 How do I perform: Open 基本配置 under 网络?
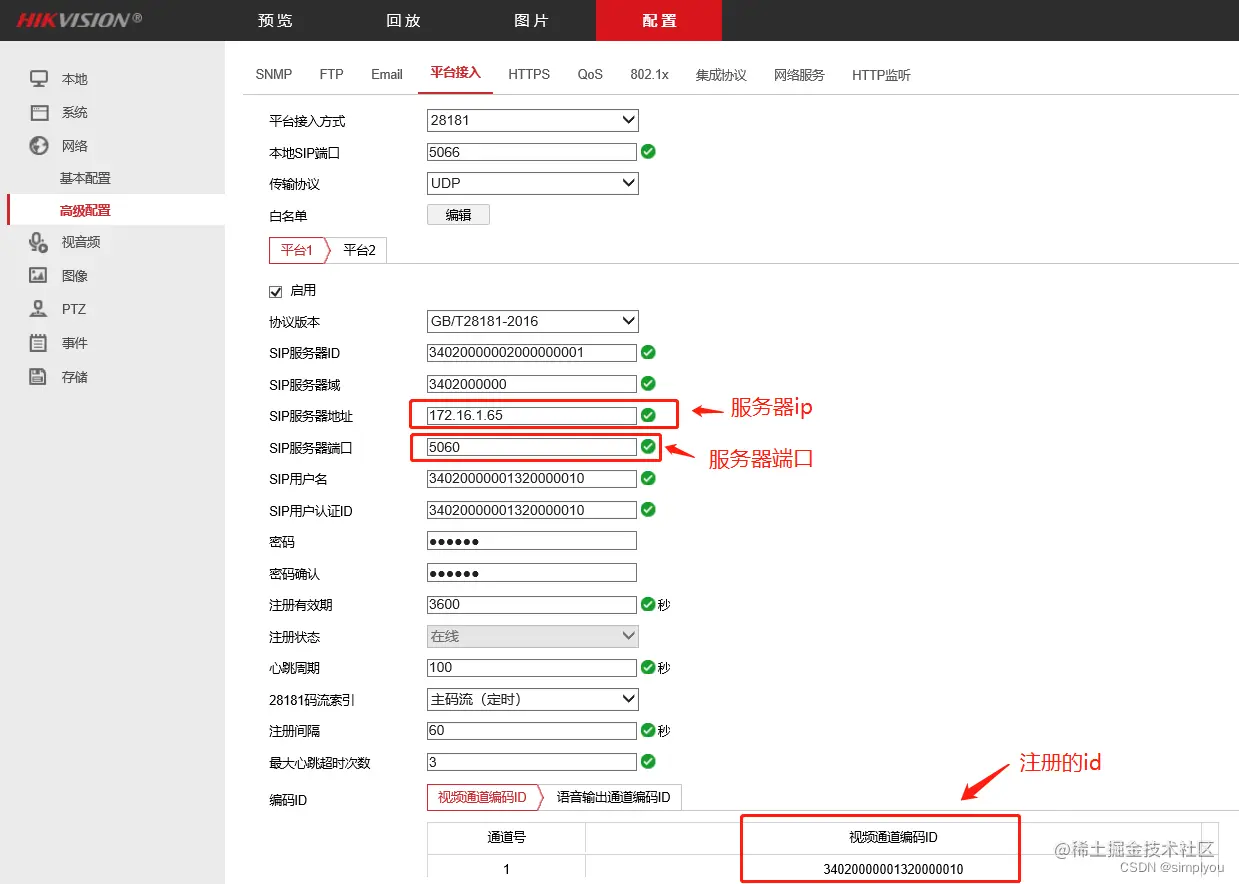(85, 178)
